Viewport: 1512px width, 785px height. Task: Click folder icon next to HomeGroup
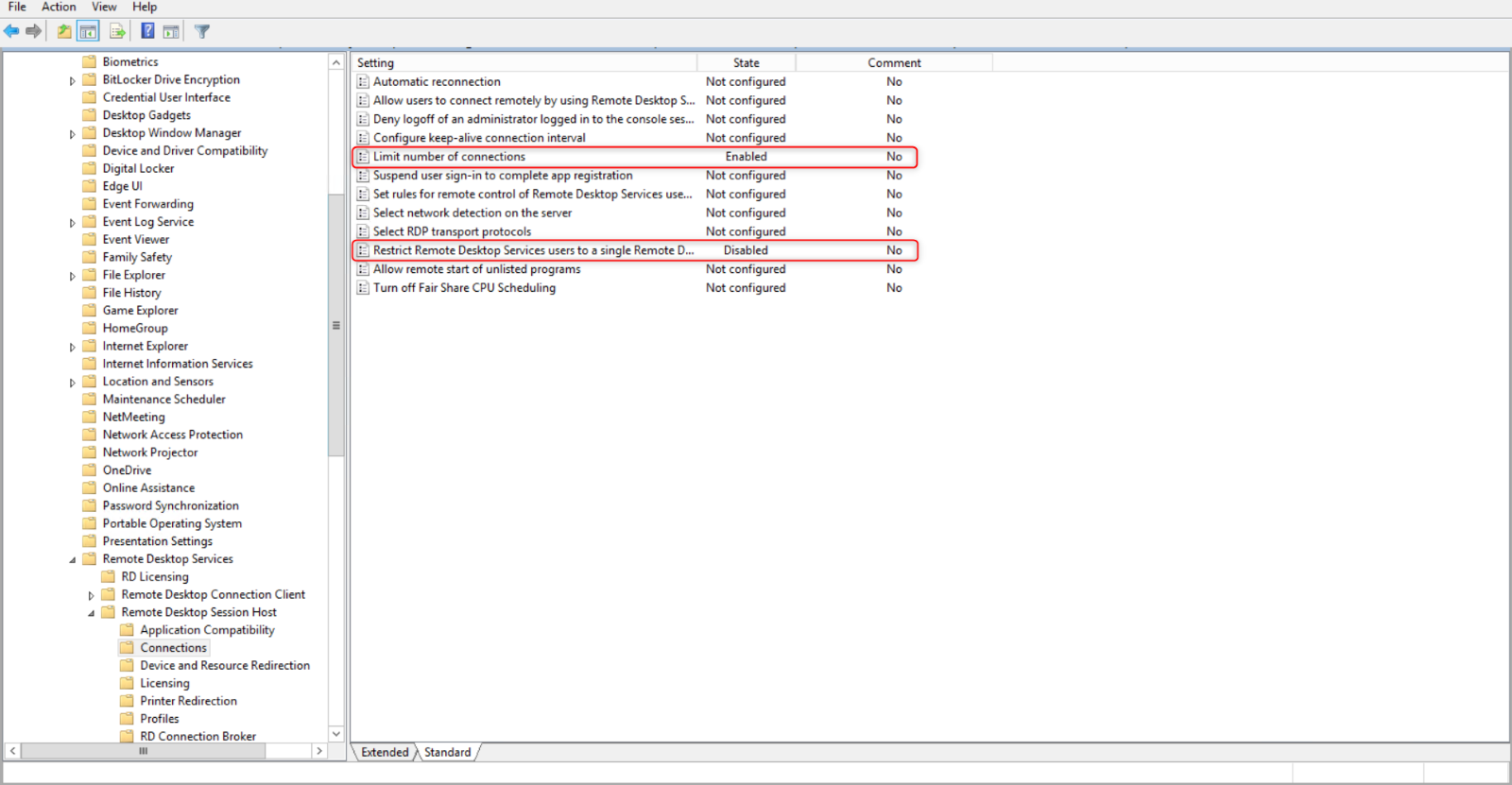90,328
